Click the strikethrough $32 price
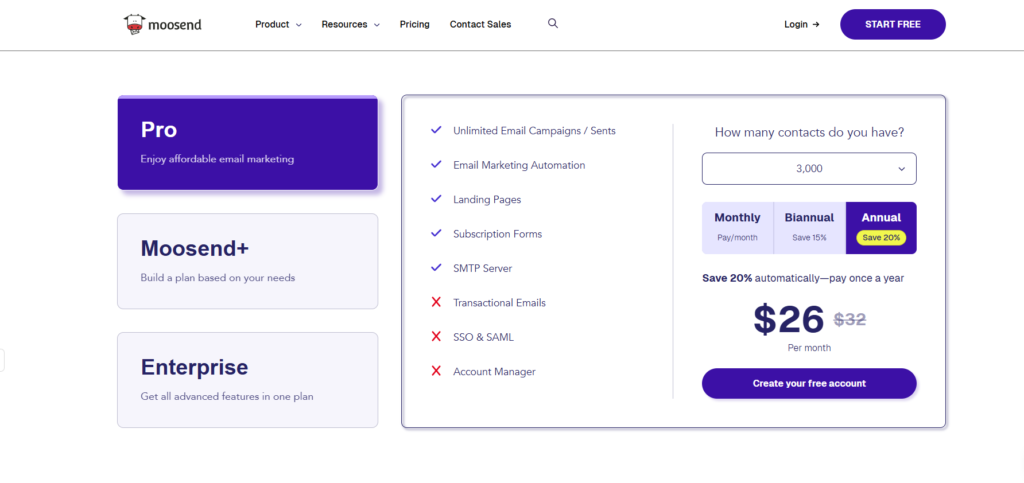Image resolution: width=1024 pixels, height=483 pixels. 850,319
